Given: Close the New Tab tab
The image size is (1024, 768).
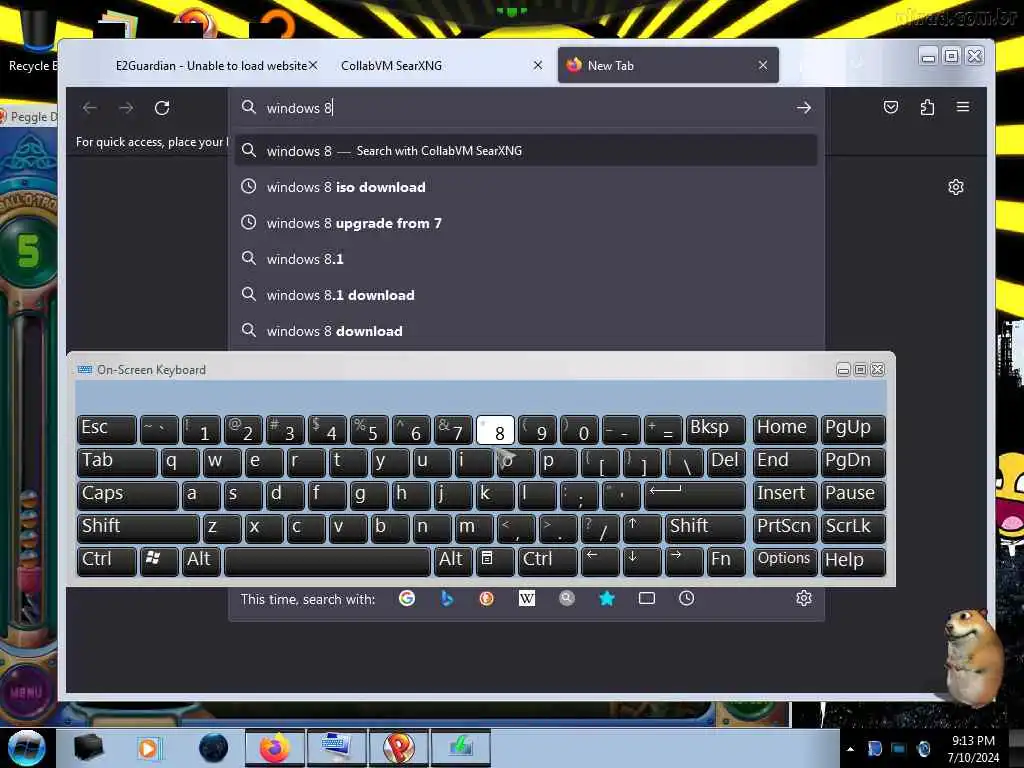Looking at the screenshot, I should (x=763, y=65).
